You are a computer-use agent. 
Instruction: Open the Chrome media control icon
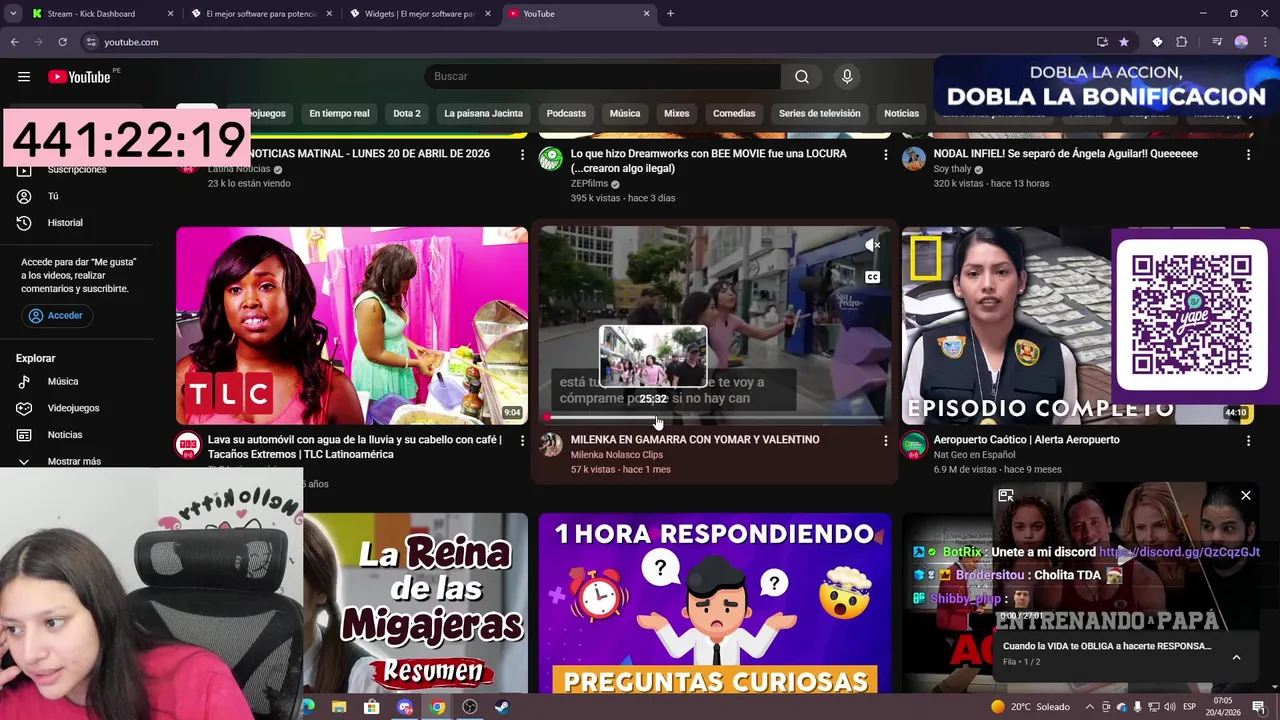pyautogui.click(x=1217, y=42)
